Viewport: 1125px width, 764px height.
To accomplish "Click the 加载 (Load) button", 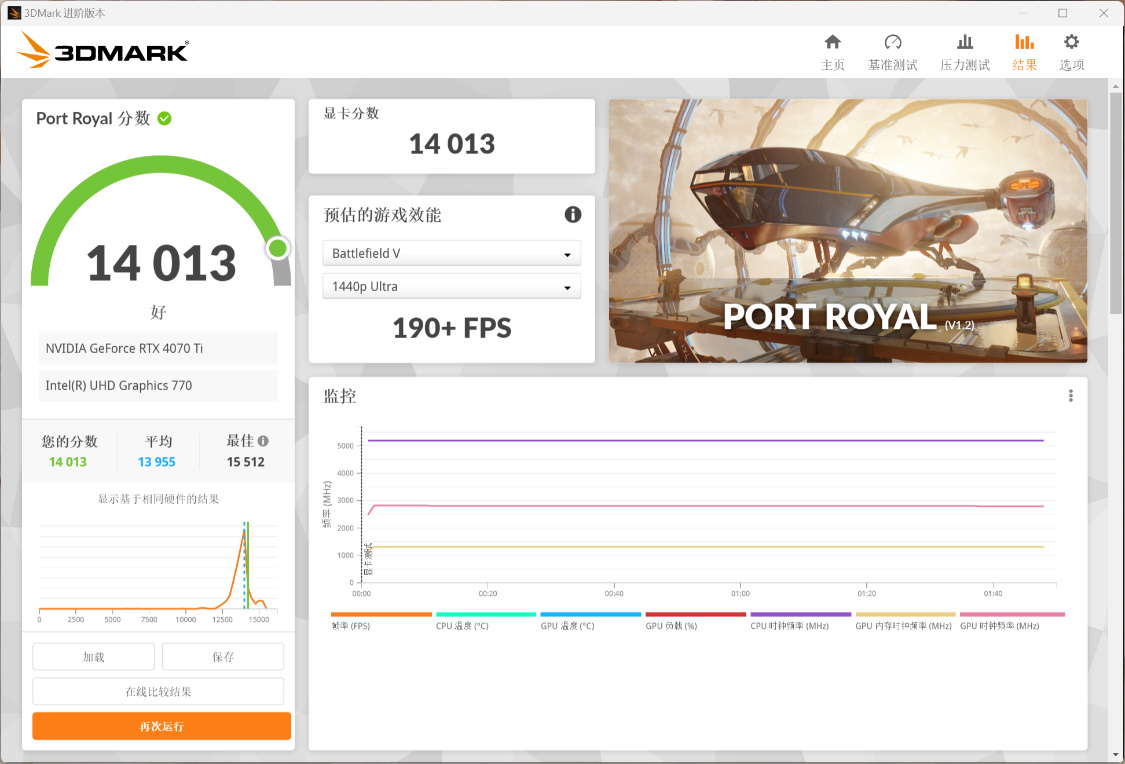I will pos(93,656).
